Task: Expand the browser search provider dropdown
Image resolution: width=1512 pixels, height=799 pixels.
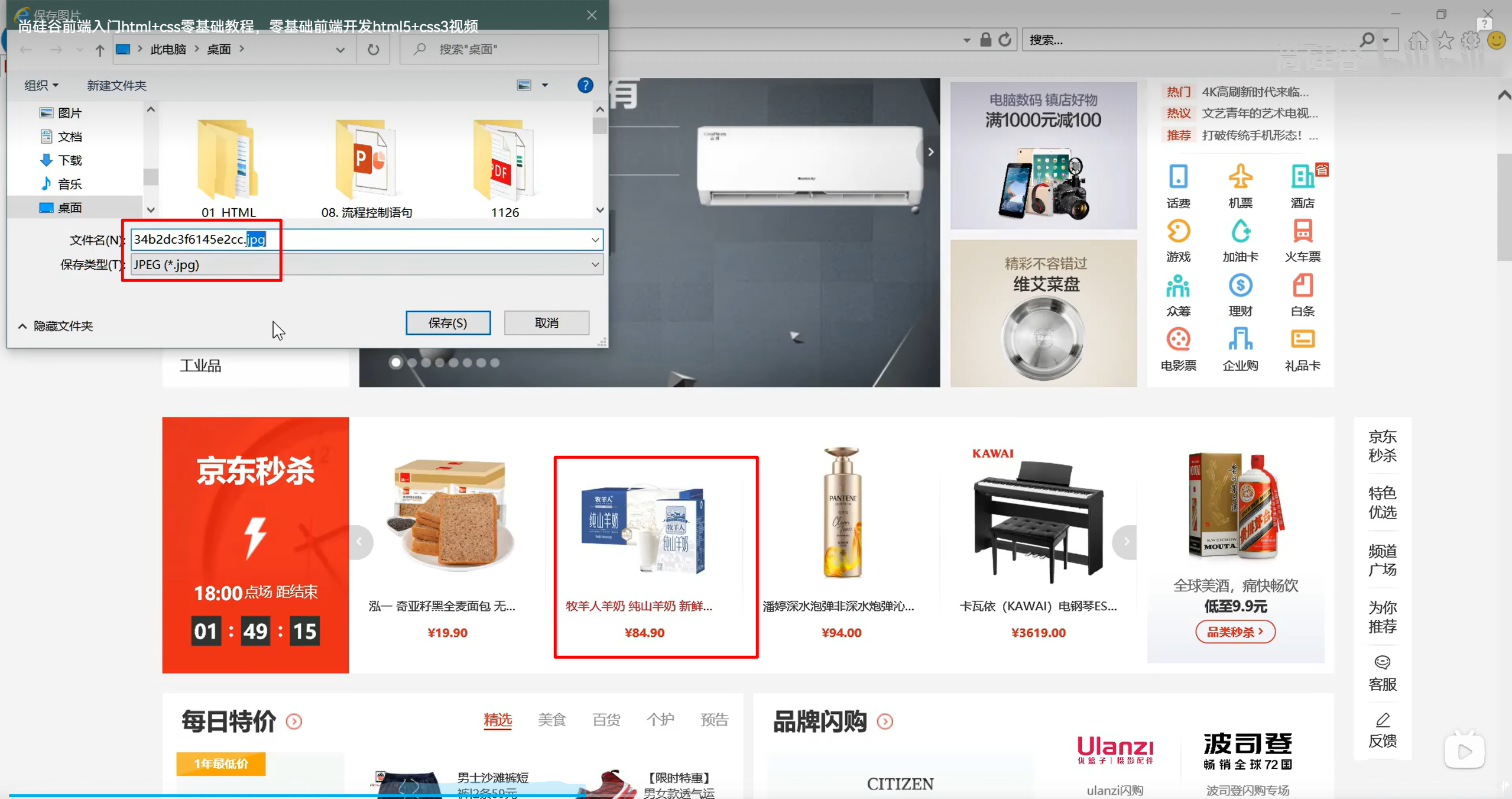Action: (x=1386, y=40)
